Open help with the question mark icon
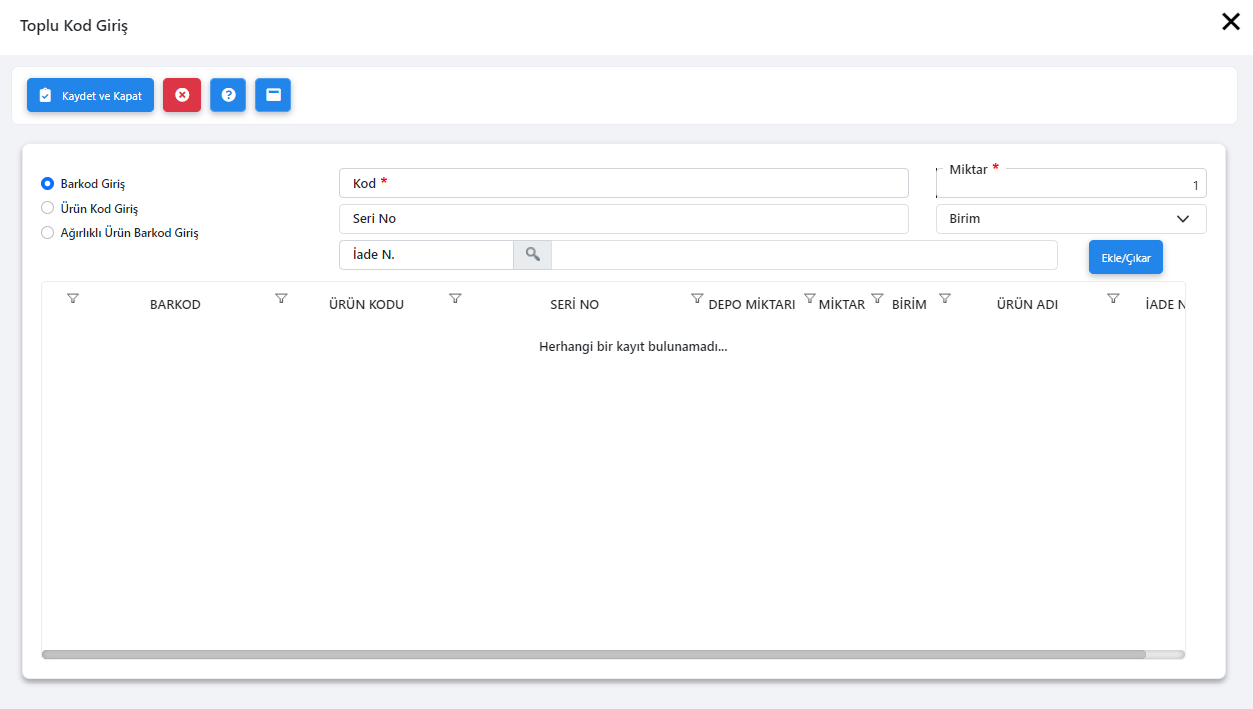The image size is (1253, 709). tap(228, 95)
